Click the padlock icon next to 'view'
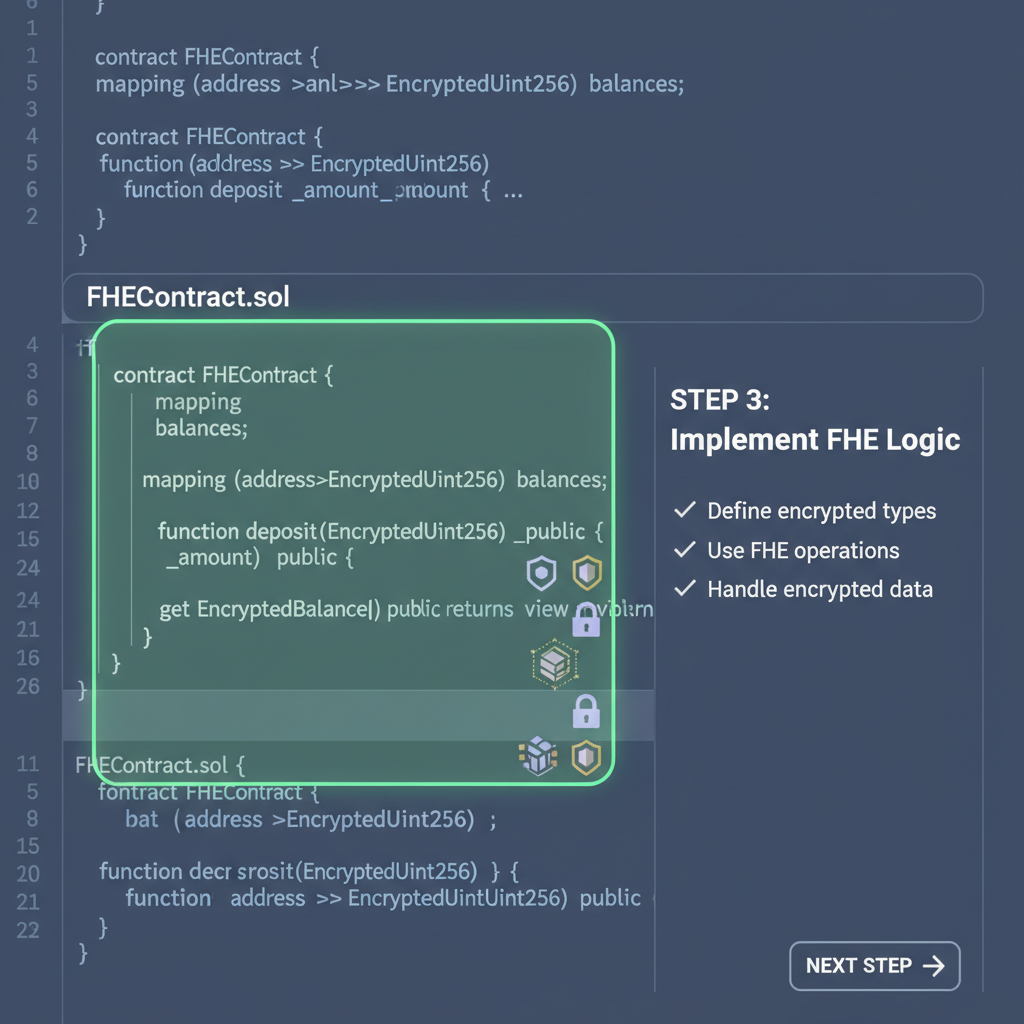1024x1024 pixels. pos(587,621)
